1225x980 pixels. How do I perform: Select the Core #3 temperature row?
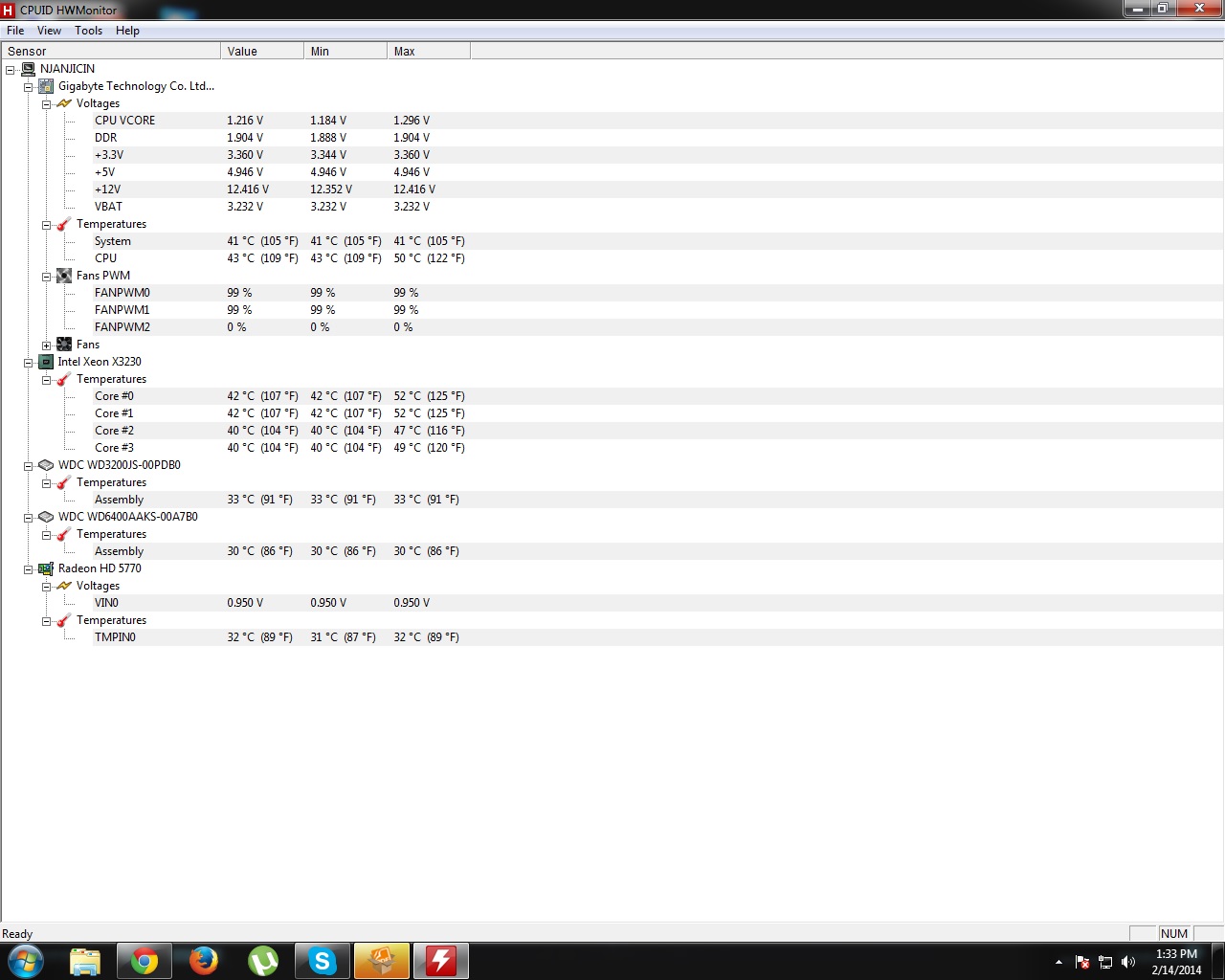[658, 448]
